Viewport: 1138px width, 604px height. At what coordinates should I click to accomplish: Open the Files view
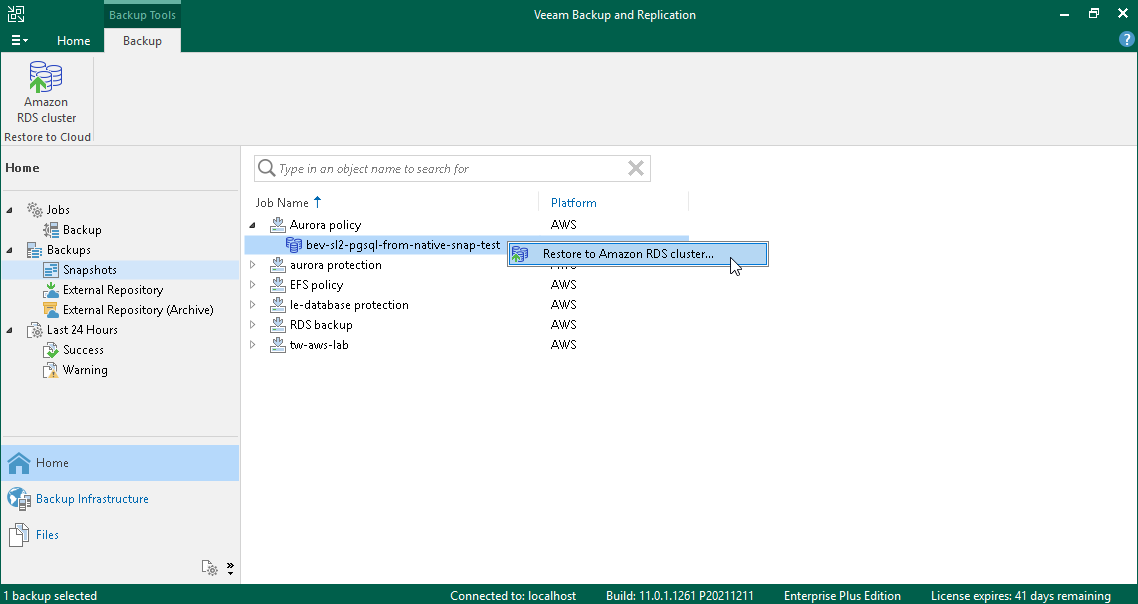(x=120, y=535)
